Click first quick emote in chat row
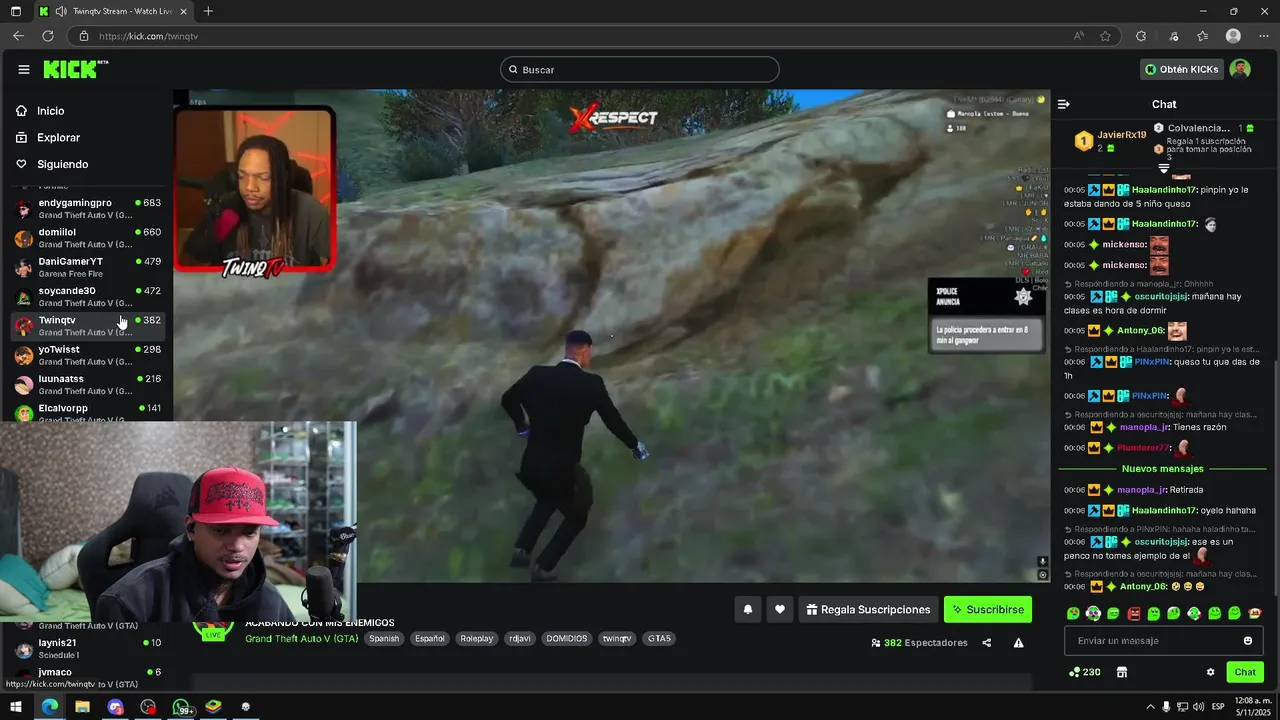 pos(1073,613)
